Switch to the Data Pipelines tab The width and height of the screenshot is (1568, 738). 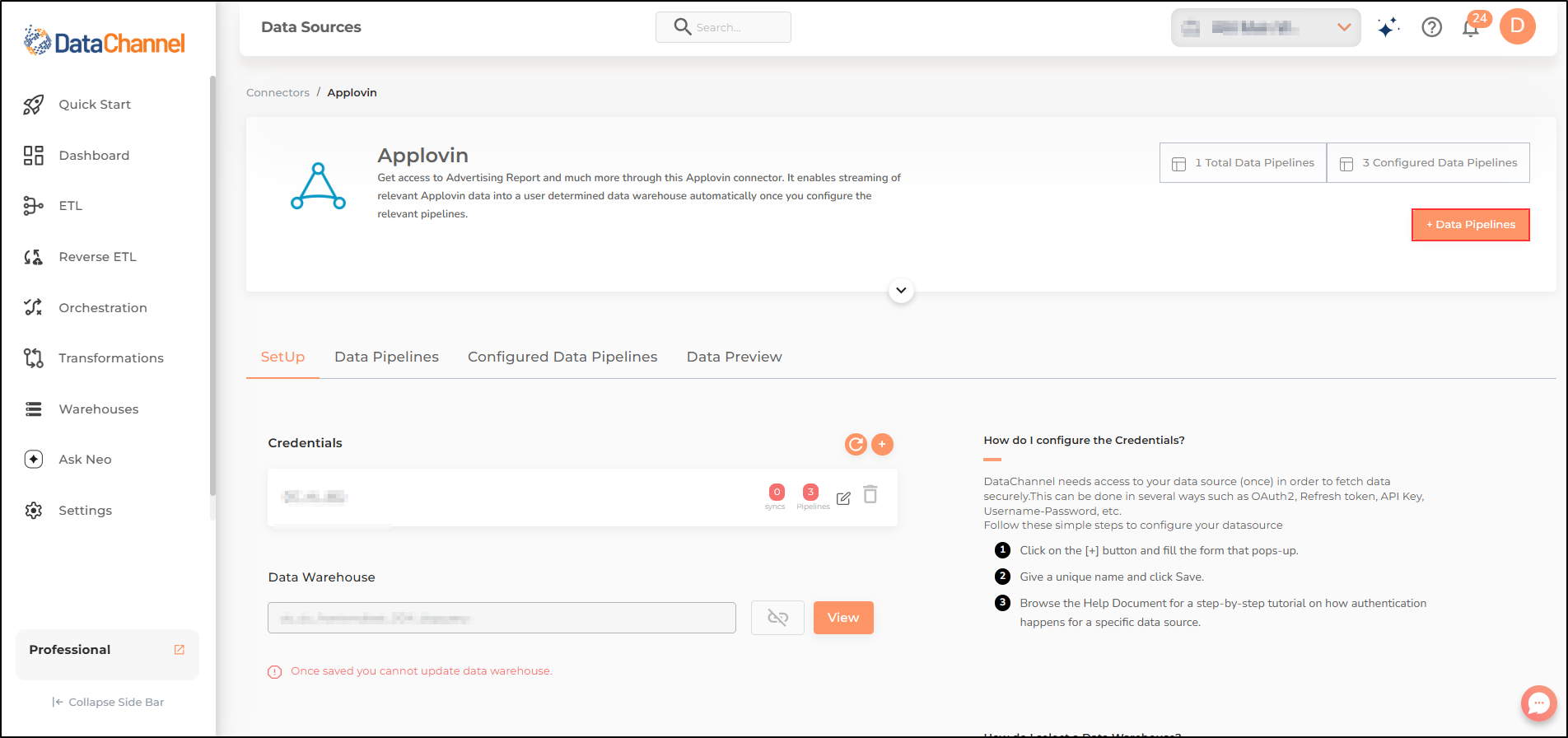(x=386, y=357)
